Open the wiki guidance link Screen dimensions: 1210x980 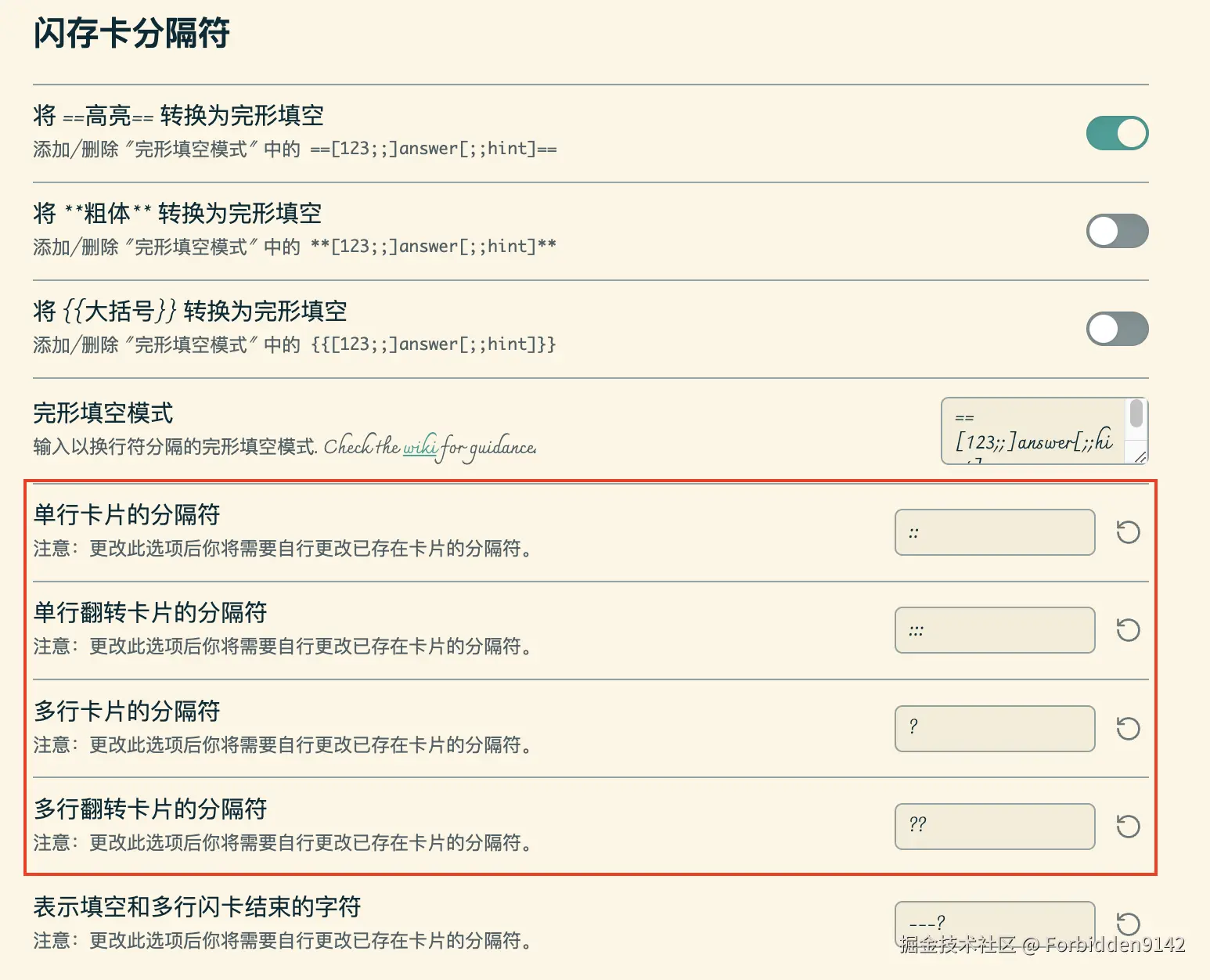pos(420,448)
